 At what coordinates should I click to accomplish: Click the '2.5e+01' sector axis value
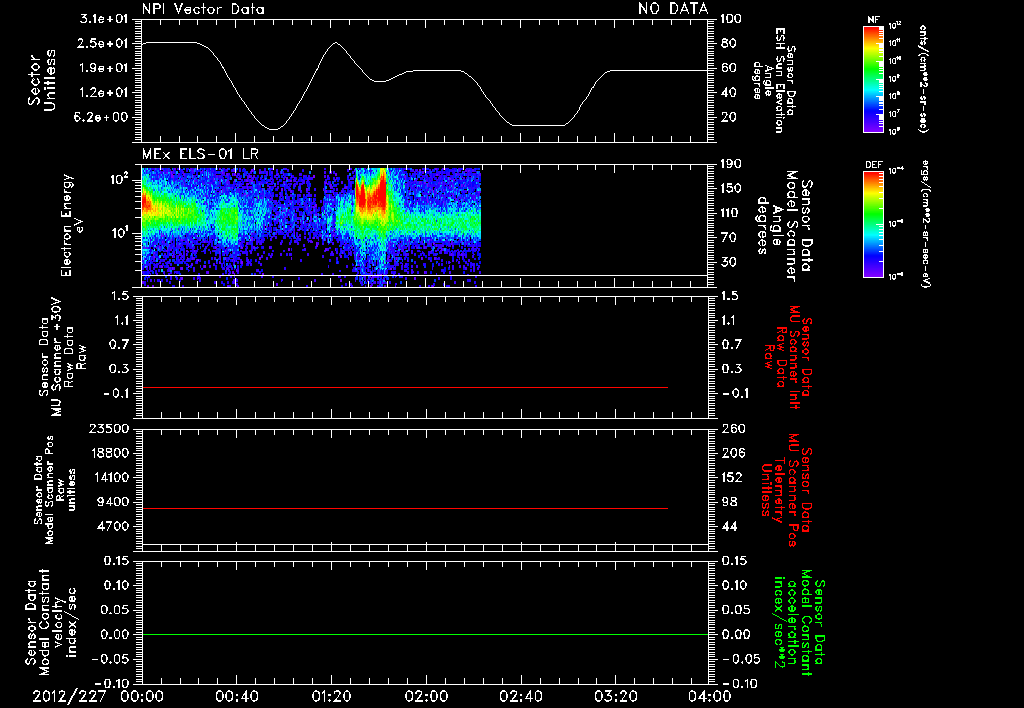pos(104,43)
